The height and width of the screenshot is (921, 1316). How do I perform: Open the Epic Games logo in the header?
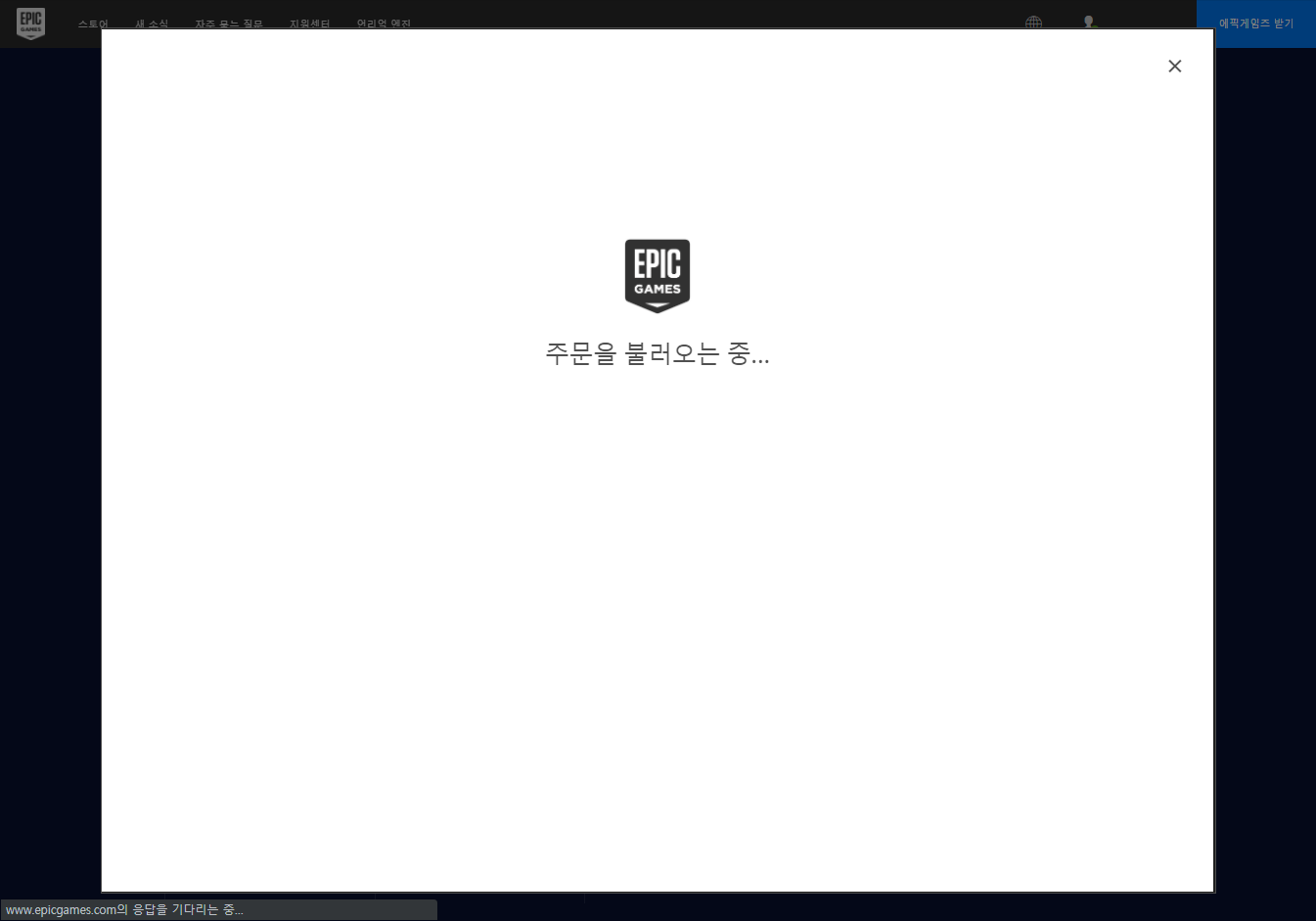31,23
